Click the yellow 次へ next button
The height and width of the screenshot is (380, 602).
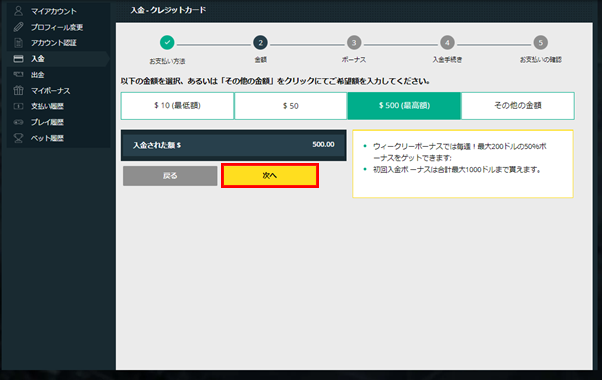click(x=270, y=175)
